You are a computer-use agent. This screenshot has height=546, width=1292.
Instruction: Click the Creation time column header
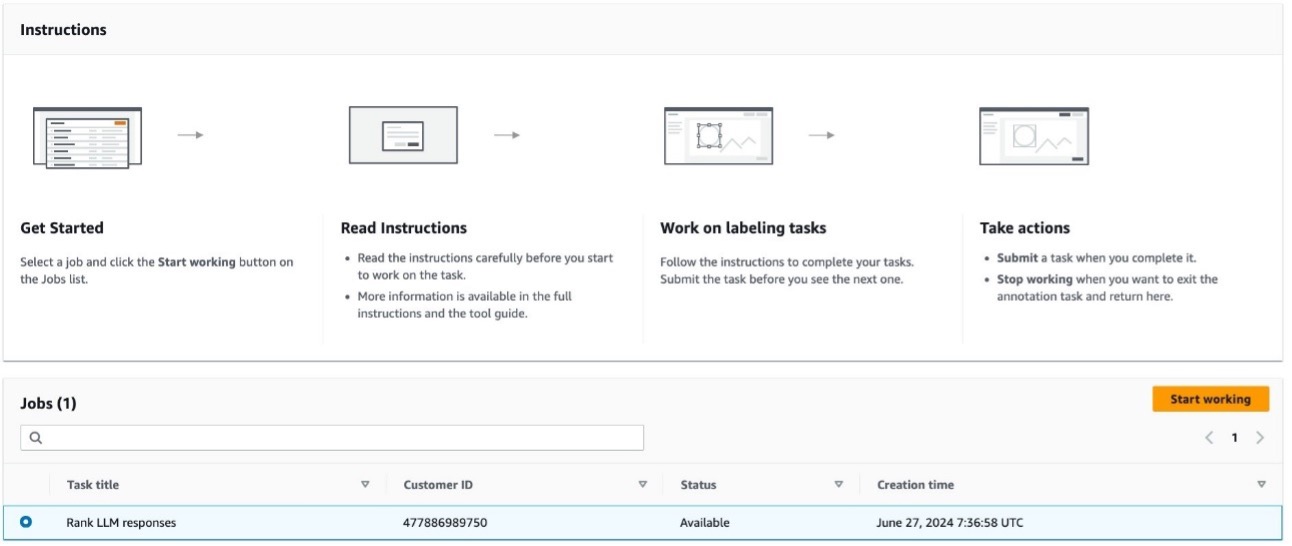[x=915, y=485]
